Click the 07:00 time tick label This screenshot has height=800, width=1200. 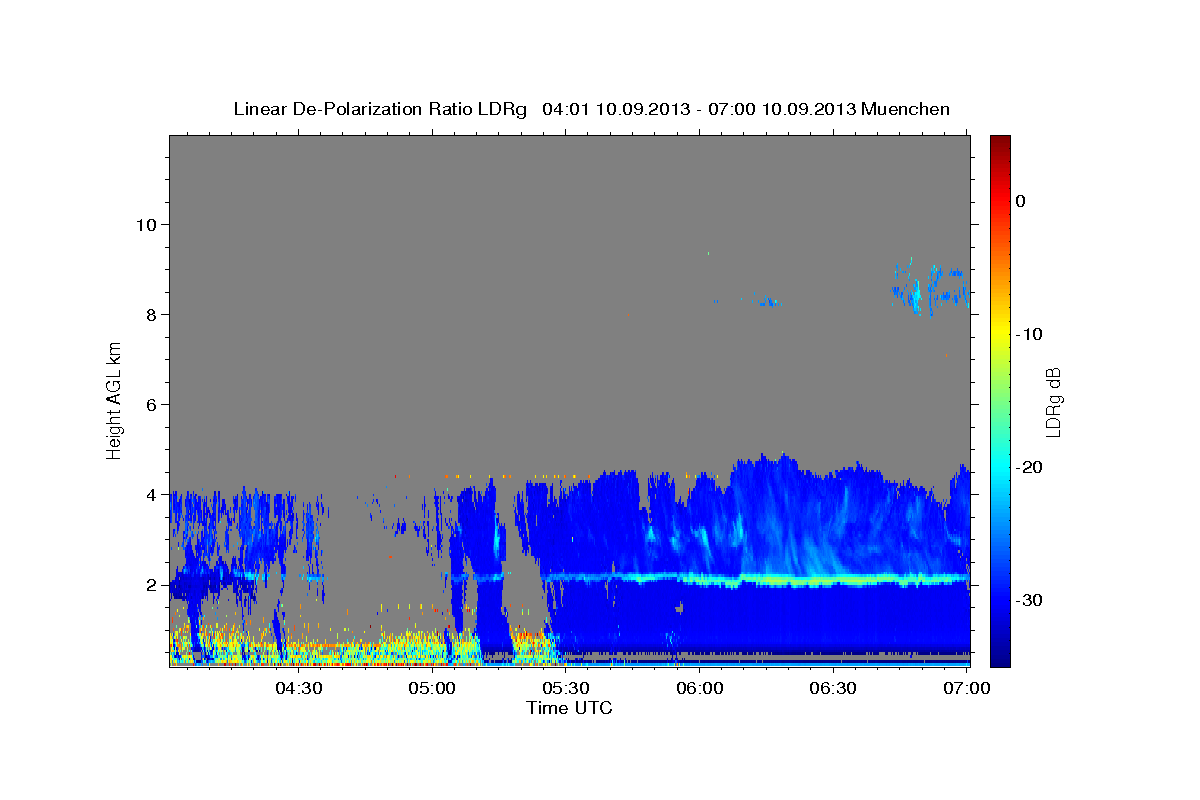point(967,689)
